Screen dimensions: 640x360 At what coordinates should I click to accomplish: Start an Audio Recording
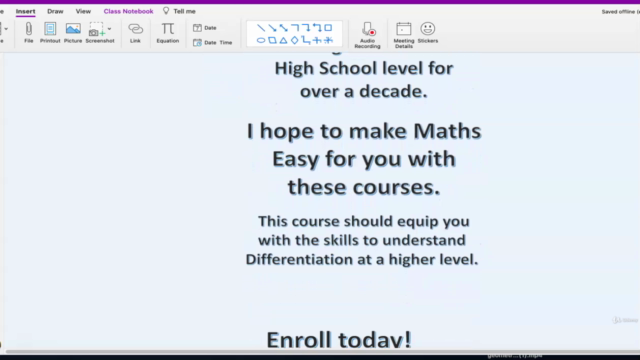point(367,35)
